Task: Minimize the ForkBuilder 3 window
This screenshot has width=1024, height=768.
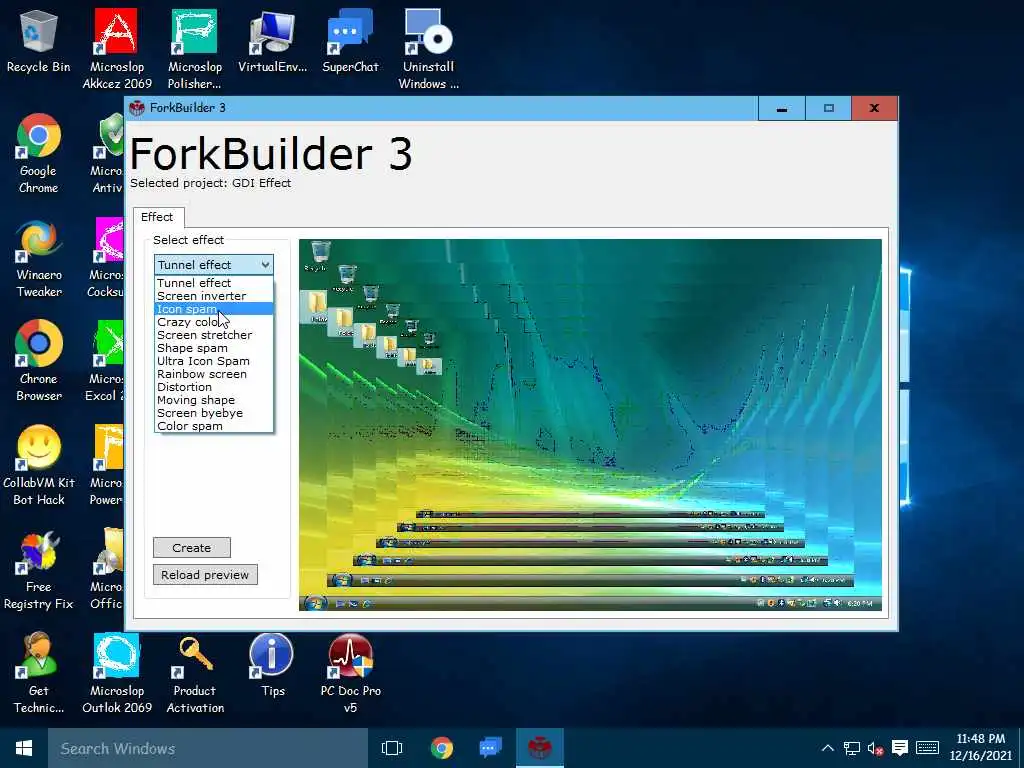Action: click(x=782, y=108)
